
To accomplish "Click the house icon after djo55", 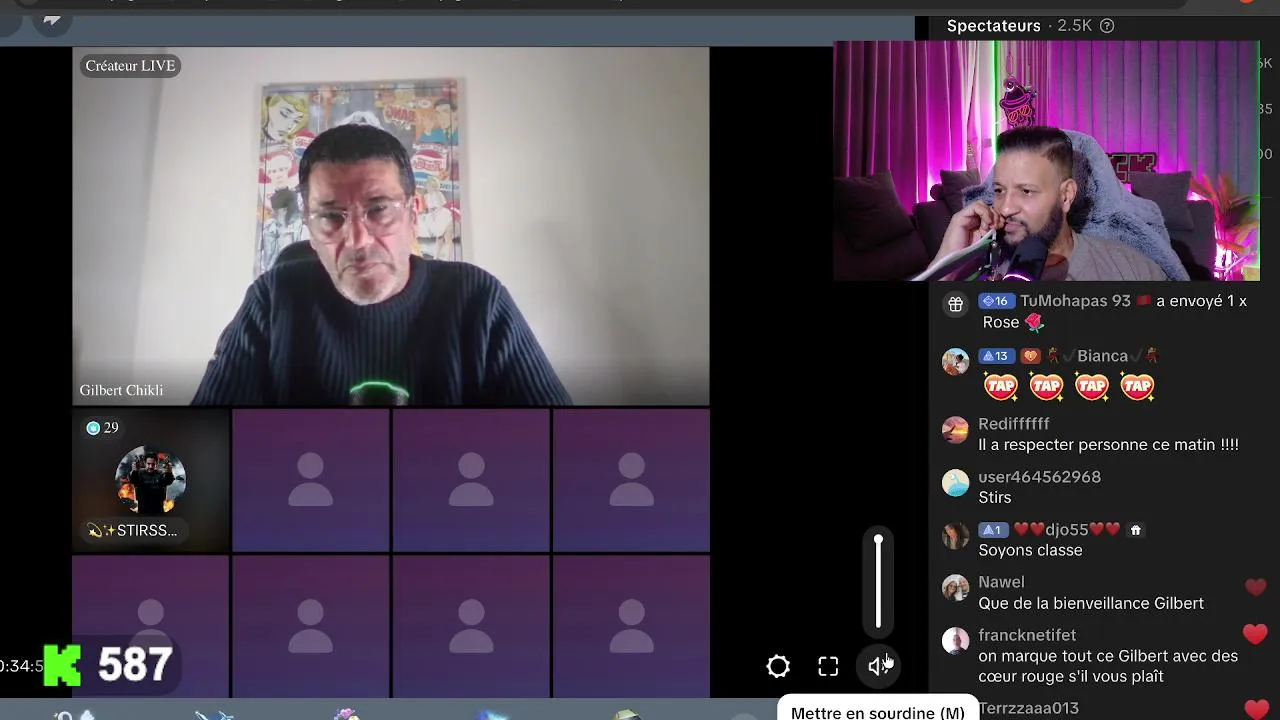I will tap(1135, 530).
